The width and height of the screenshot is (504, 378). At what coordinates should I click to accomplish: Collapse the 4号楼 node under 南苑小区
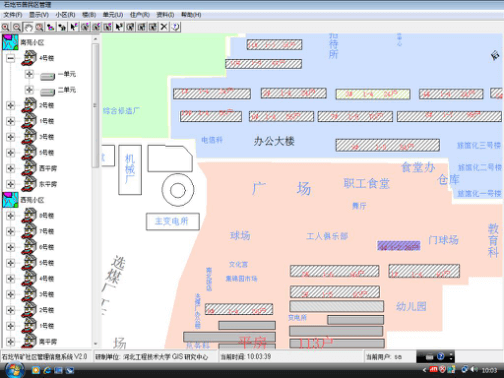point(11,58)
